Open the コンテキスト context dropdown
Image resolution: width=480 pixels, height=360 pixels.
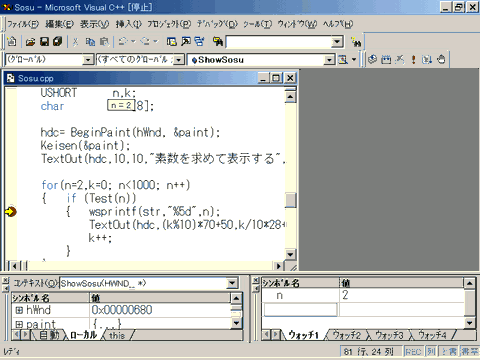click(232, 284)
